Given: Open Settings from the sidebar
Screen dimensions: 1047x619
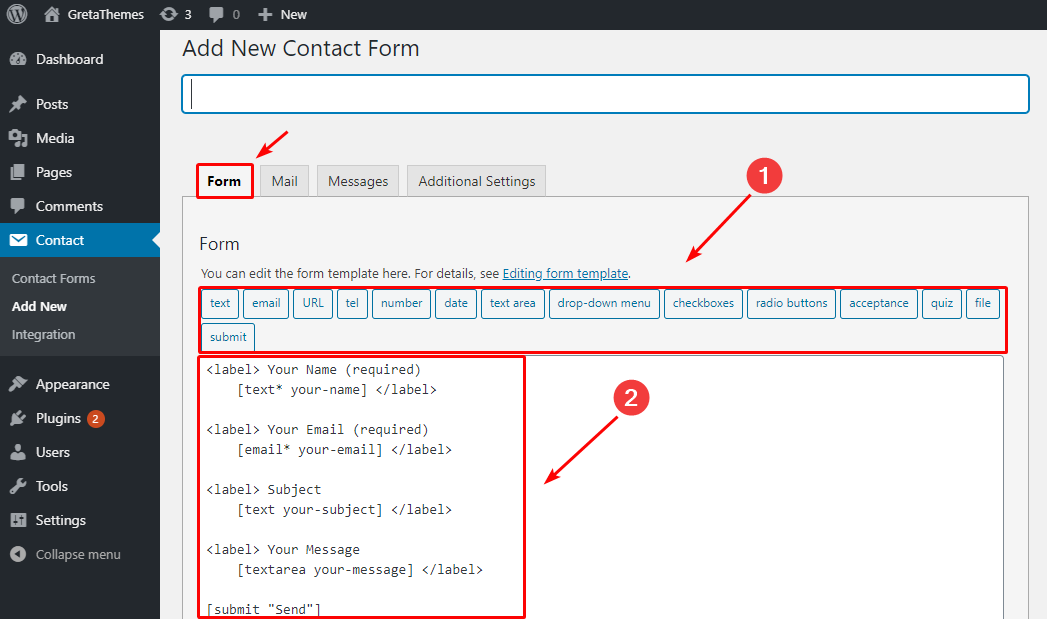Looking at the screenshot, I should [x=62, y=519].
